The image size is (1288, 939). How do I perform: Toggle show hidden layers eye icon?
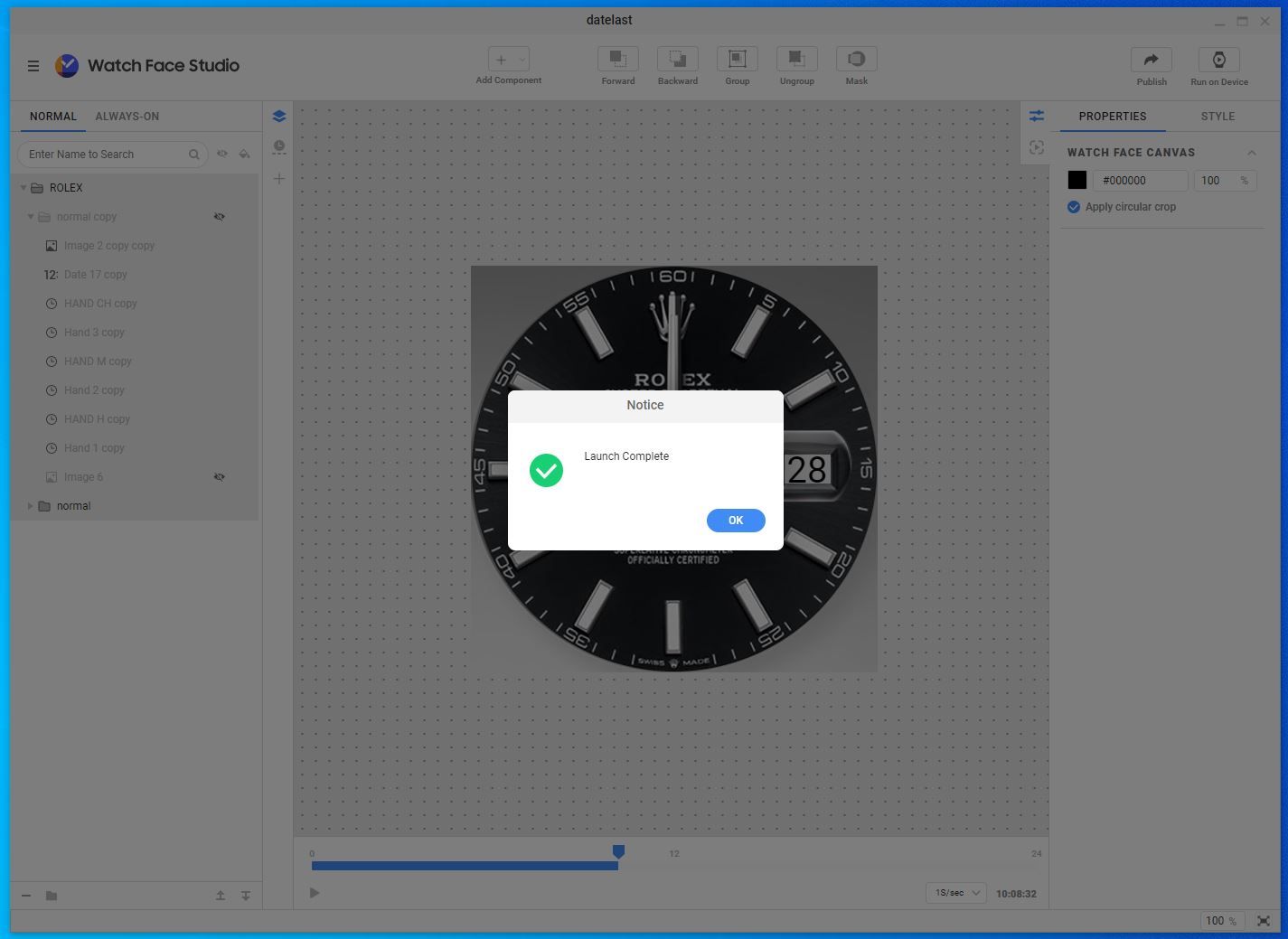222,155
